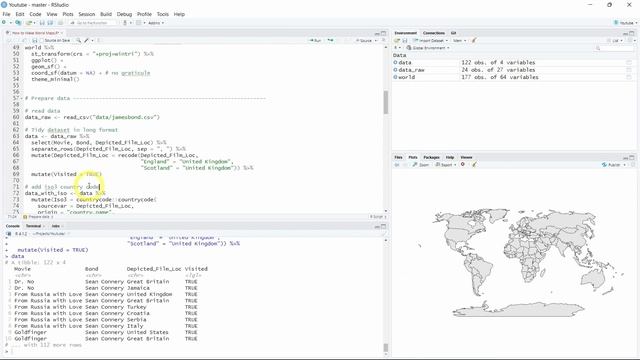640x360 pixels.
Task: Click the 'read_csv' code on line 60
Action: pos(77,117)
